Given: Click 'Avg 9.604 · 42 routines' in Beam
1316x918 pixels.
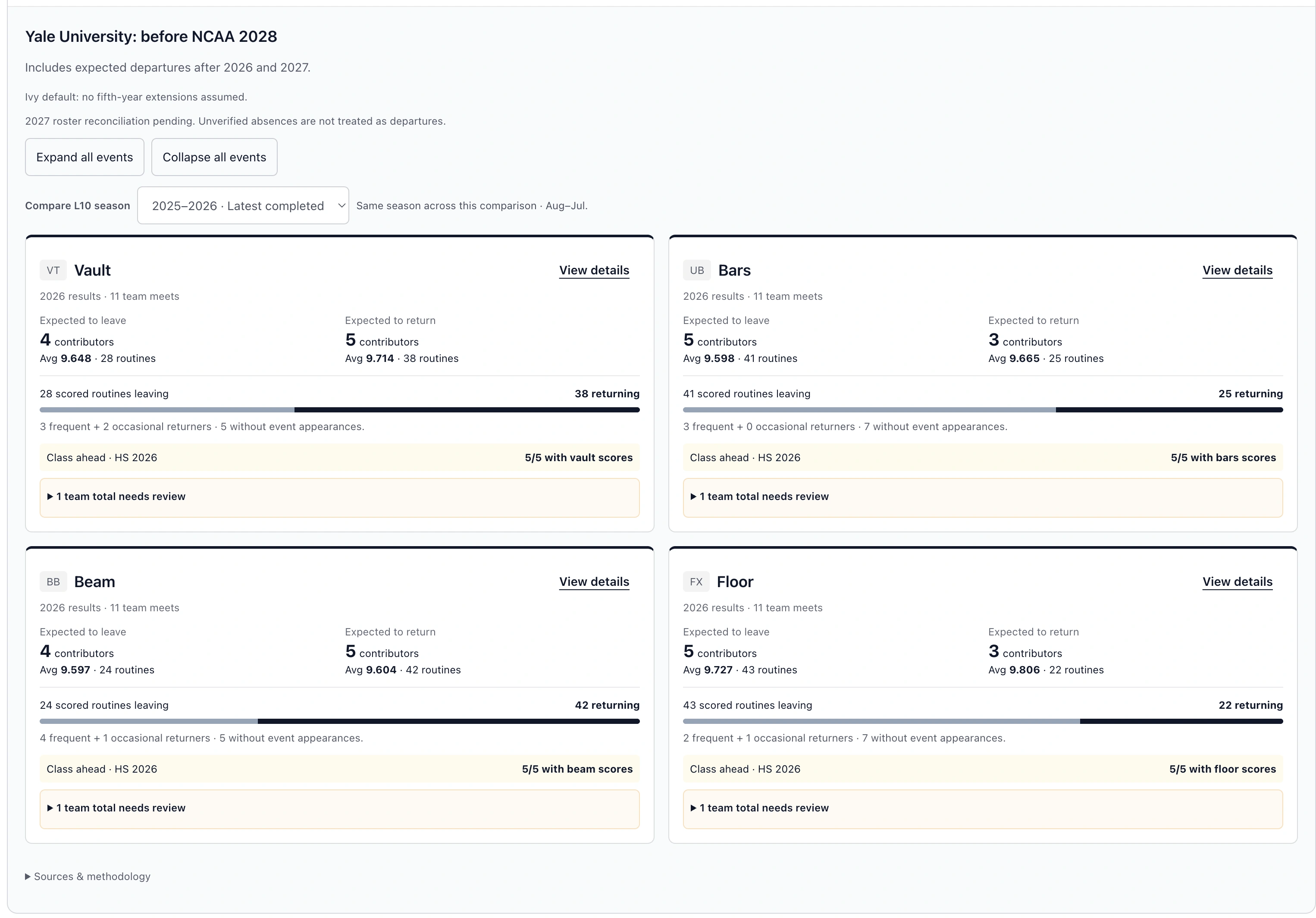Looking at the screenshot, I should click(403, 670).
